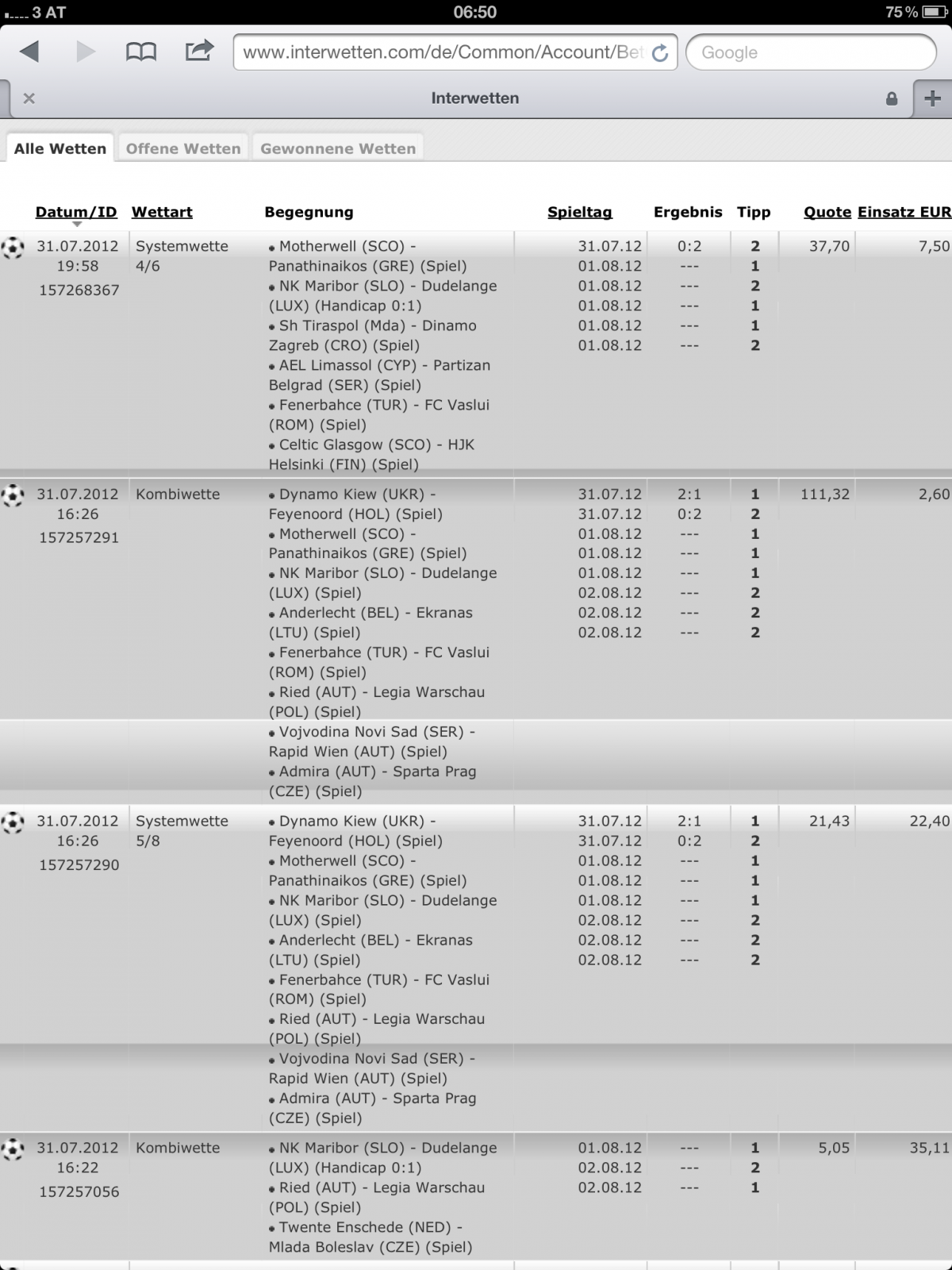Click soccer ball icon for bet 157257056
Viewport: 952px width, 1270px height.
click(x=13, y=1149)
